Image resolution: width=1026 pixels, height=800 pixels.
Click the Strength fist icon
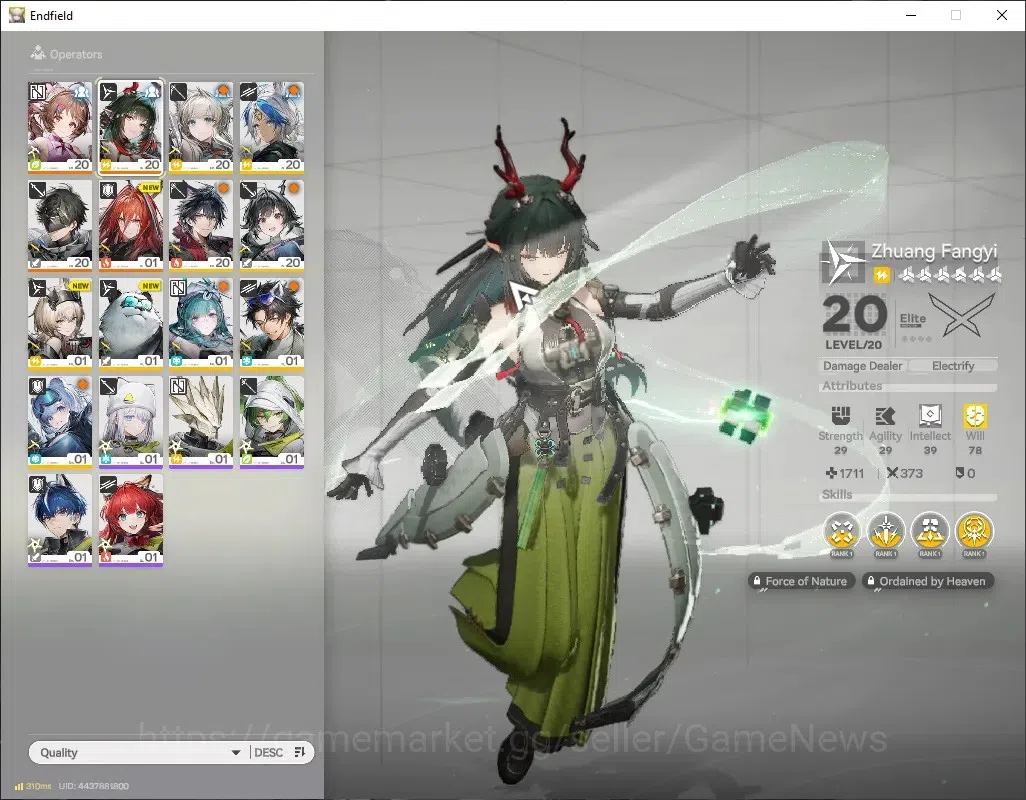tap(840, 415)
